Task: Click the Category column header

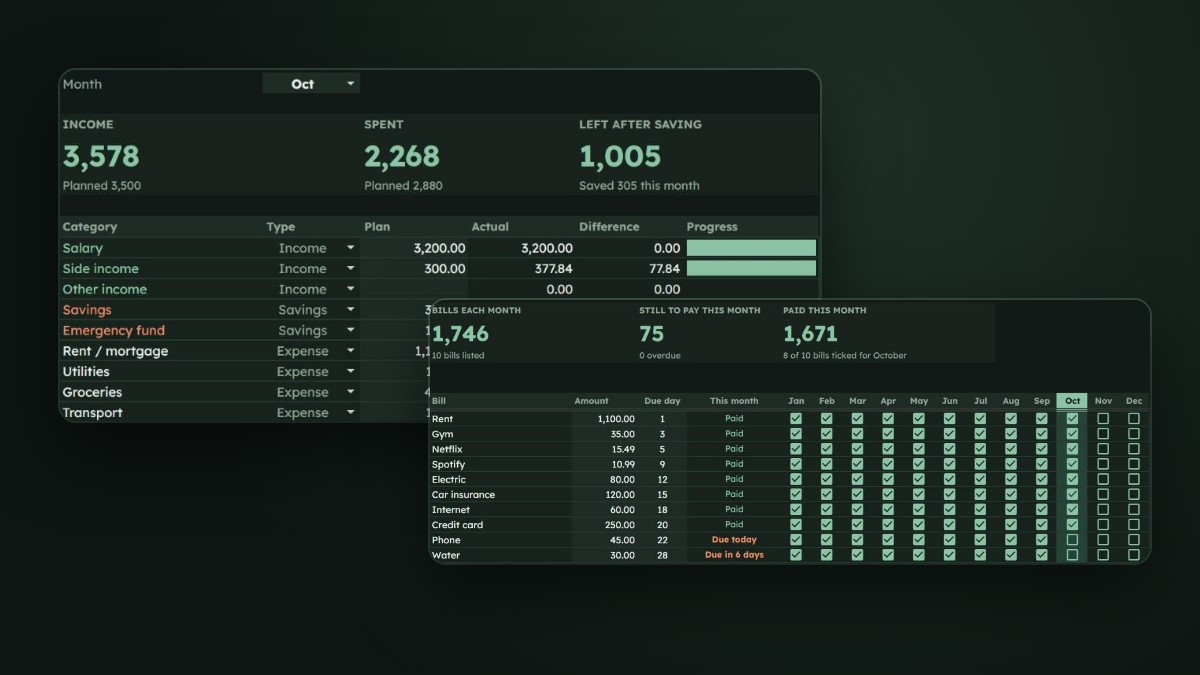Action: pos(90,227)
